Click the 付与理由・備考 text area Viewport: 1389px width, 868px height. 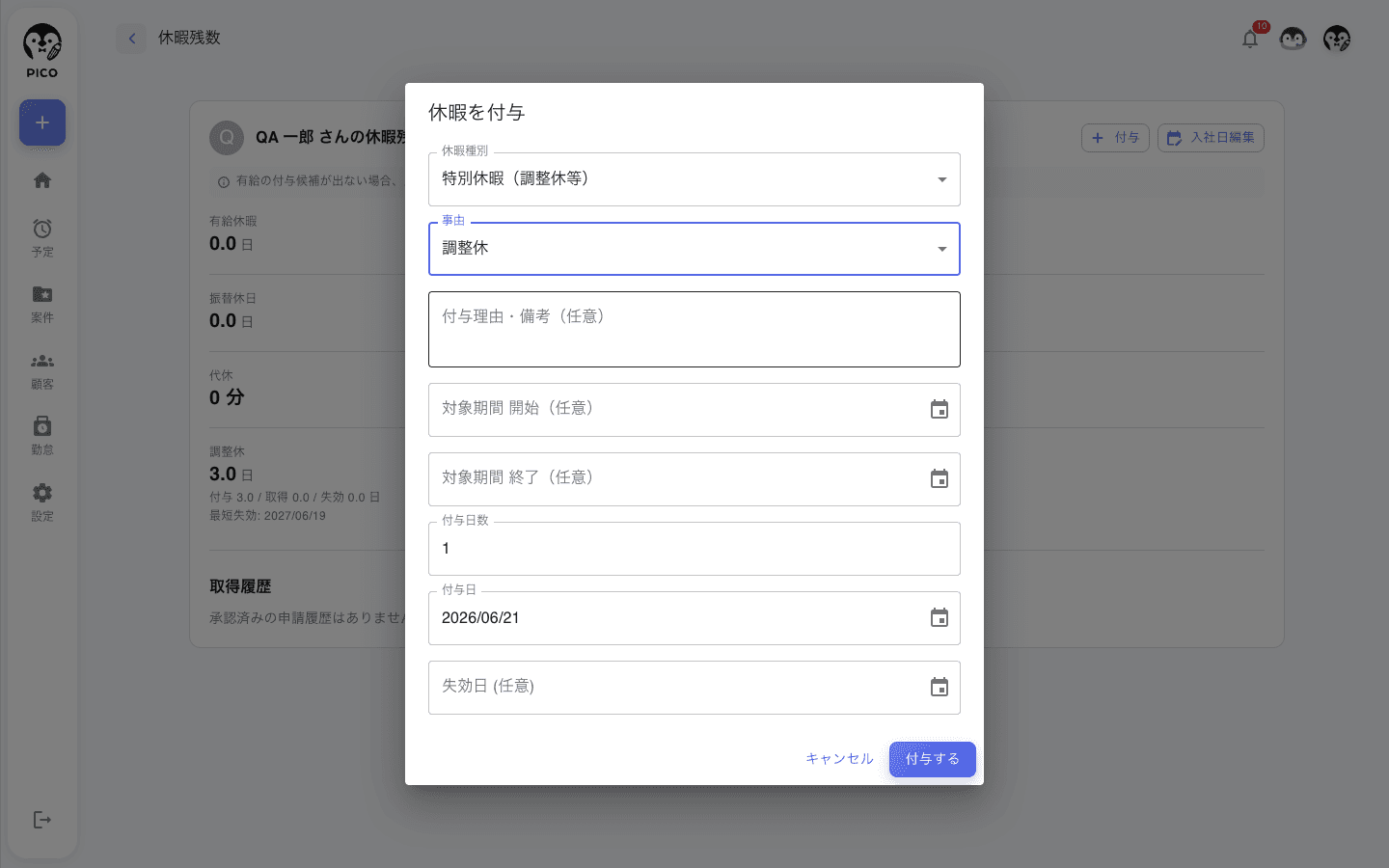coord(694,329)
